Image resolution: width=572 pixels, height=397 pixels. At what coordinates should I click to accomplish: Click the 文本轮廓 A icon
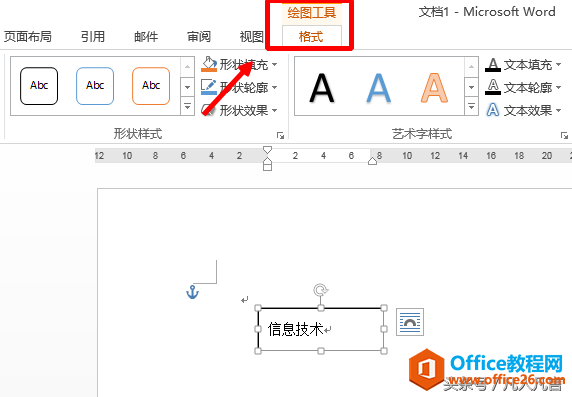tap(493, 87)
